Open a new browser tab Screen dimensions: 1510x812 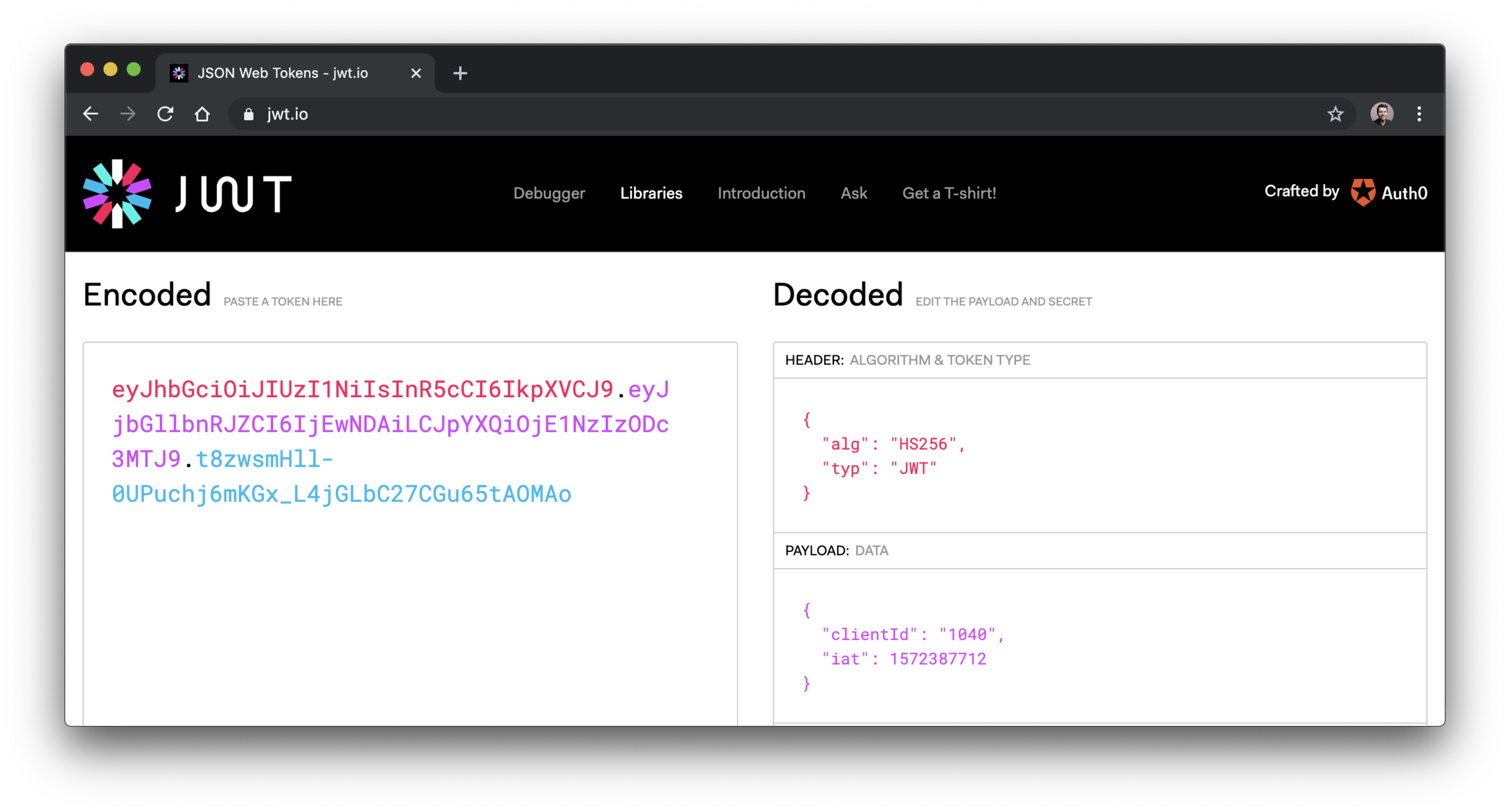(460, 74)
